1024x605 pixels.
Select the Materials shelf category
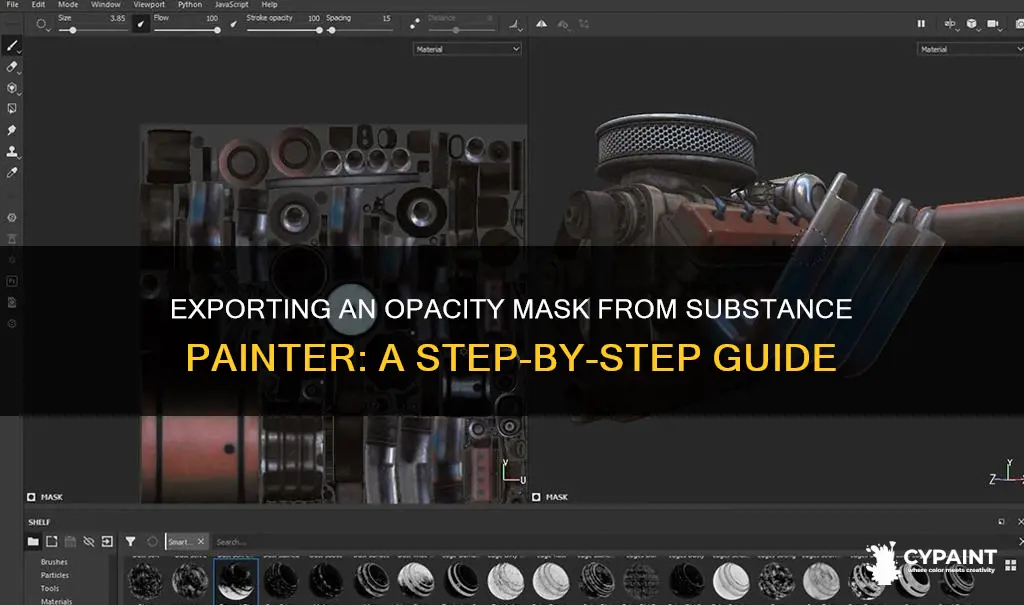pos(56,601)
